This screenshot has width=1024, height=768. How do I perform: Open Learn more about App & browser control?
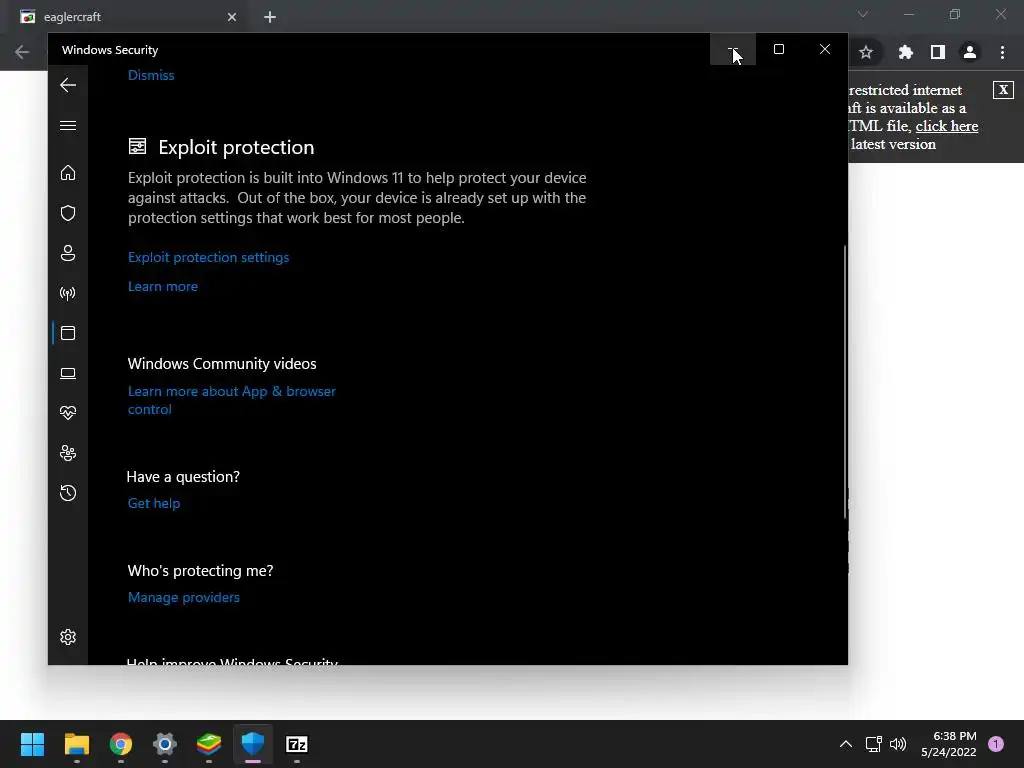pos(232,400)
